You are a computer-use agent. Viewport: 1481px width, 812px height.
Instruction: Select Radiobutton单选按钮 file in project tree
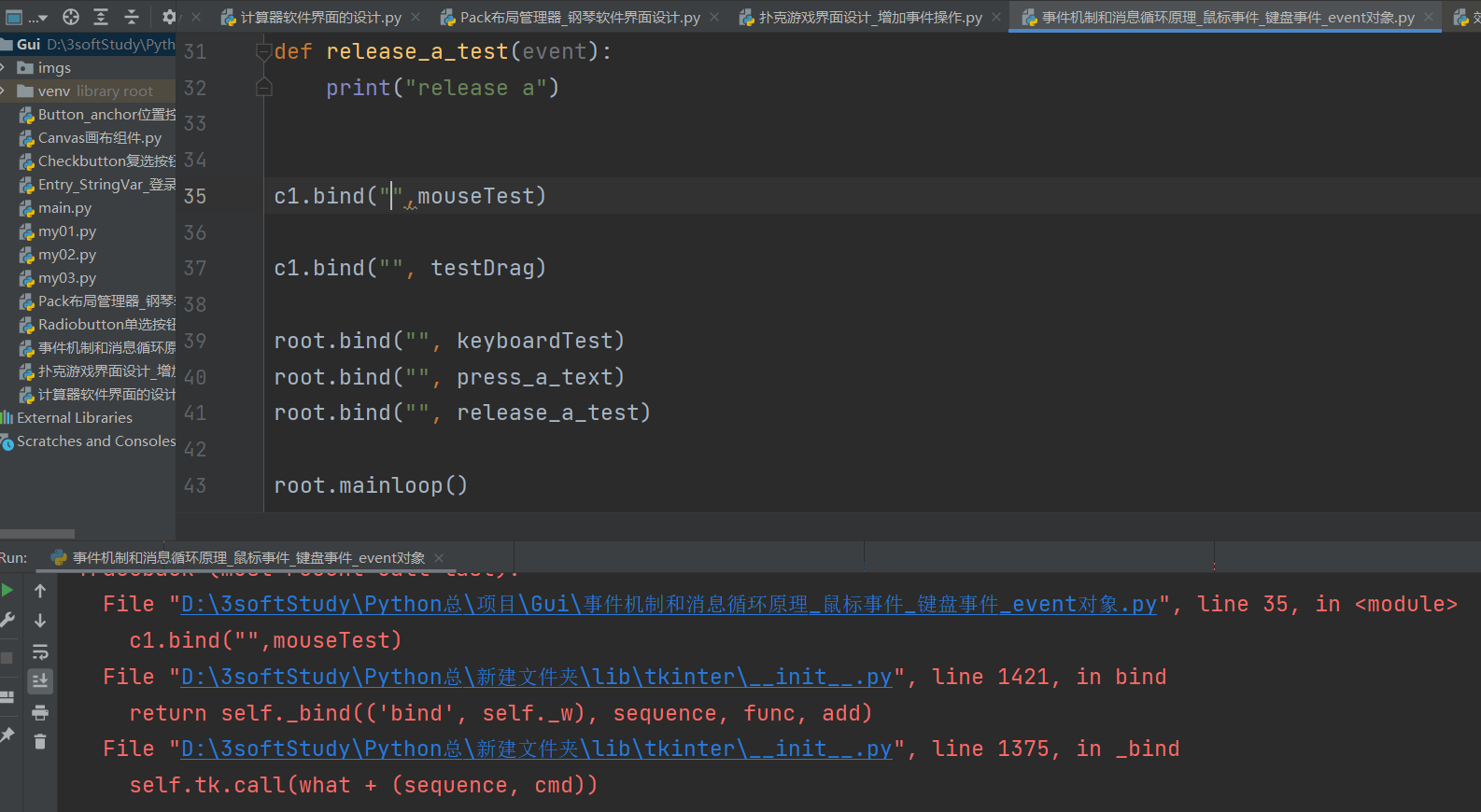coord(97,324)
